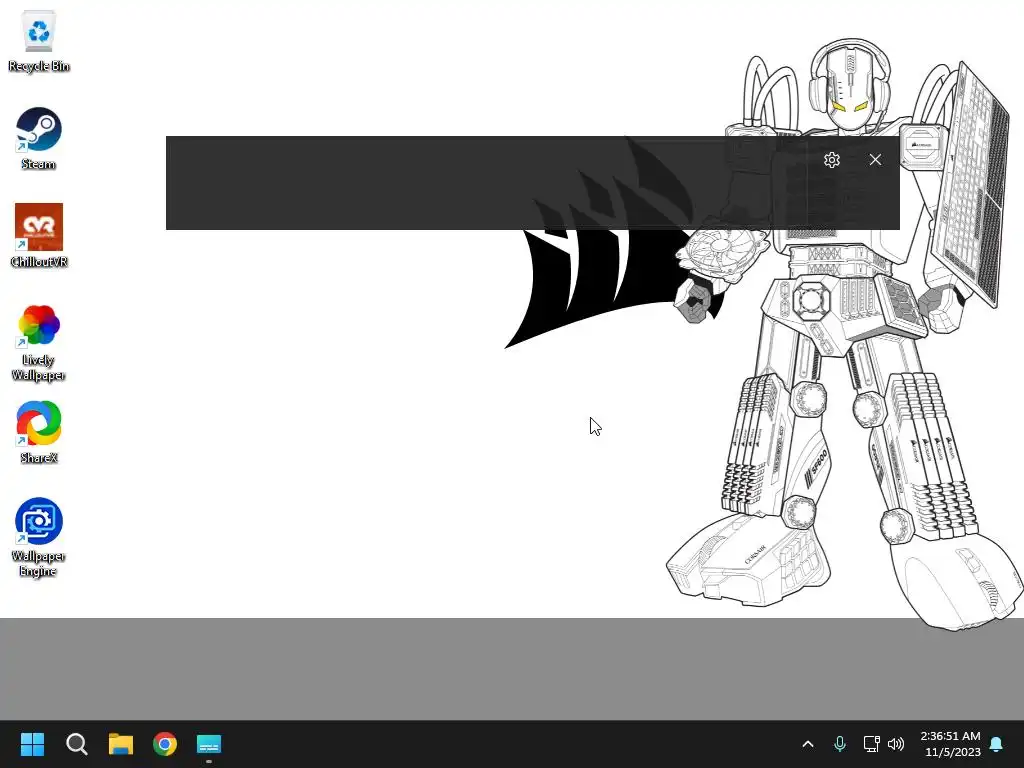
Task: Launch Google Chrome from taskbar
Action: tap(165, 744)
